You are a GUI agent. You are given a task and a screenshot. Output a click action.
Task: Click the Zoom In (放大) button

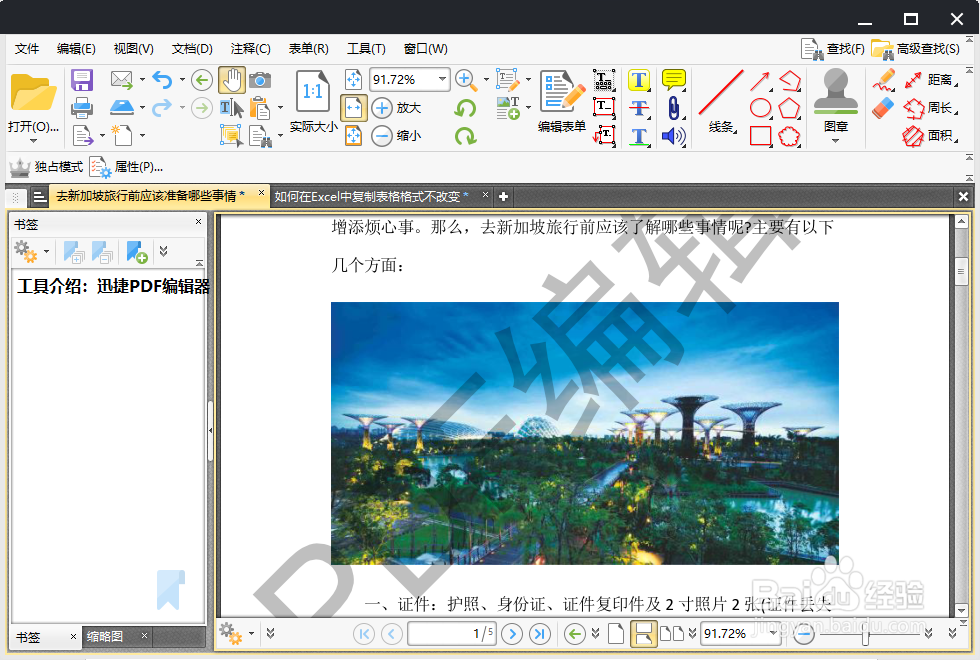coord(397,108)
